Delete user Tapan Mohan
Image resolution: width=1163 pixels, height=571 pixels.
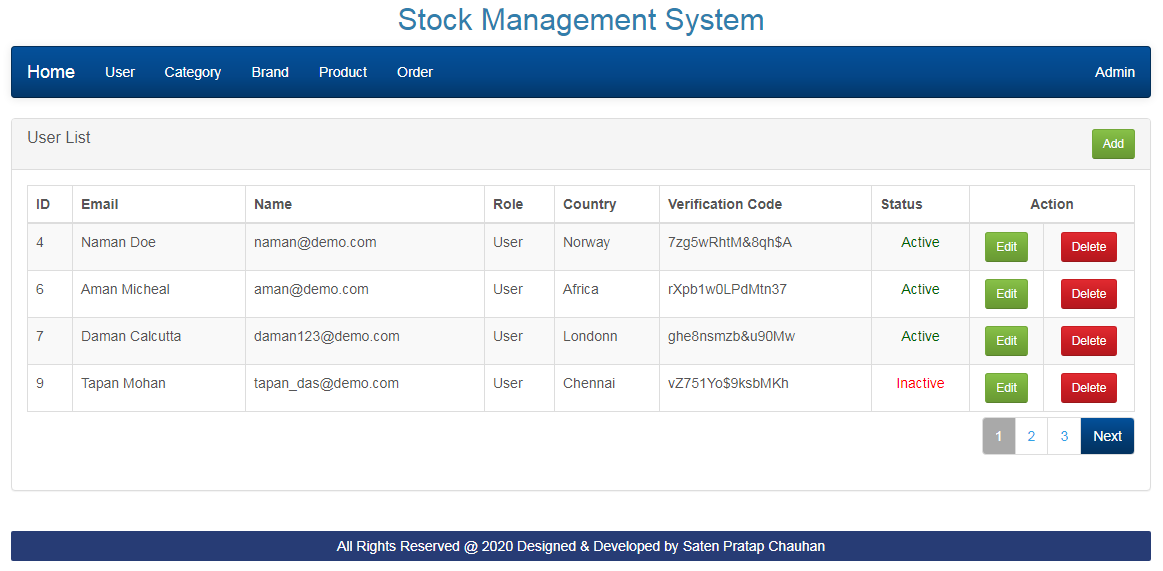[x=1089, y=388]
